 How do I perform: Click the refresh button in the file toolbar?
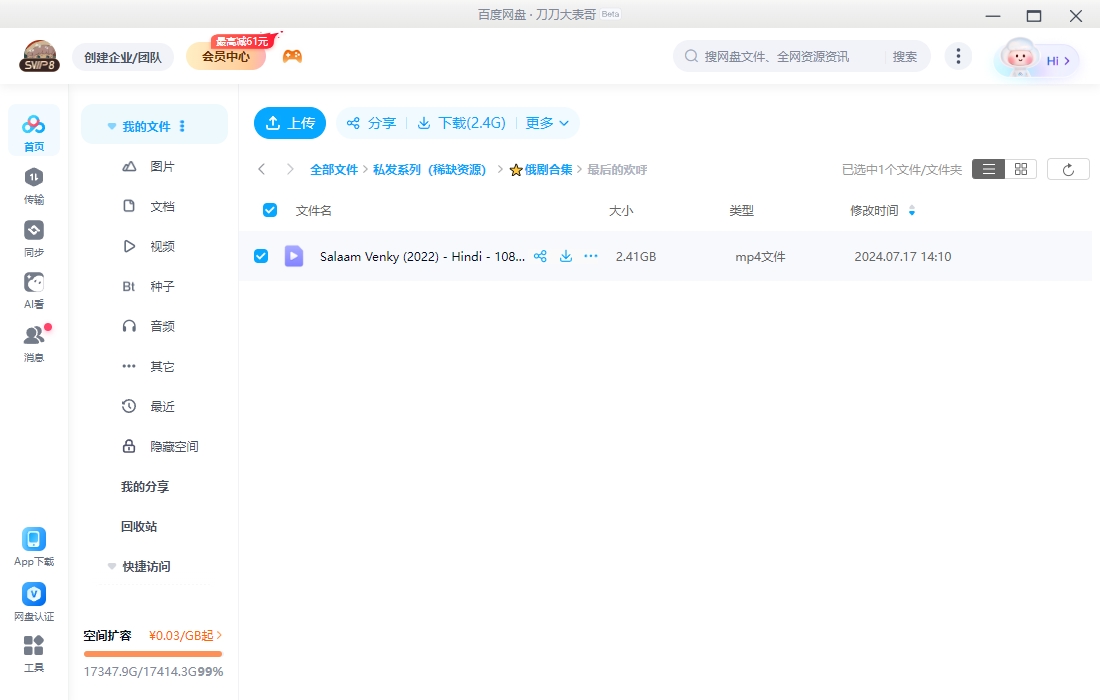click(1068, 170)
